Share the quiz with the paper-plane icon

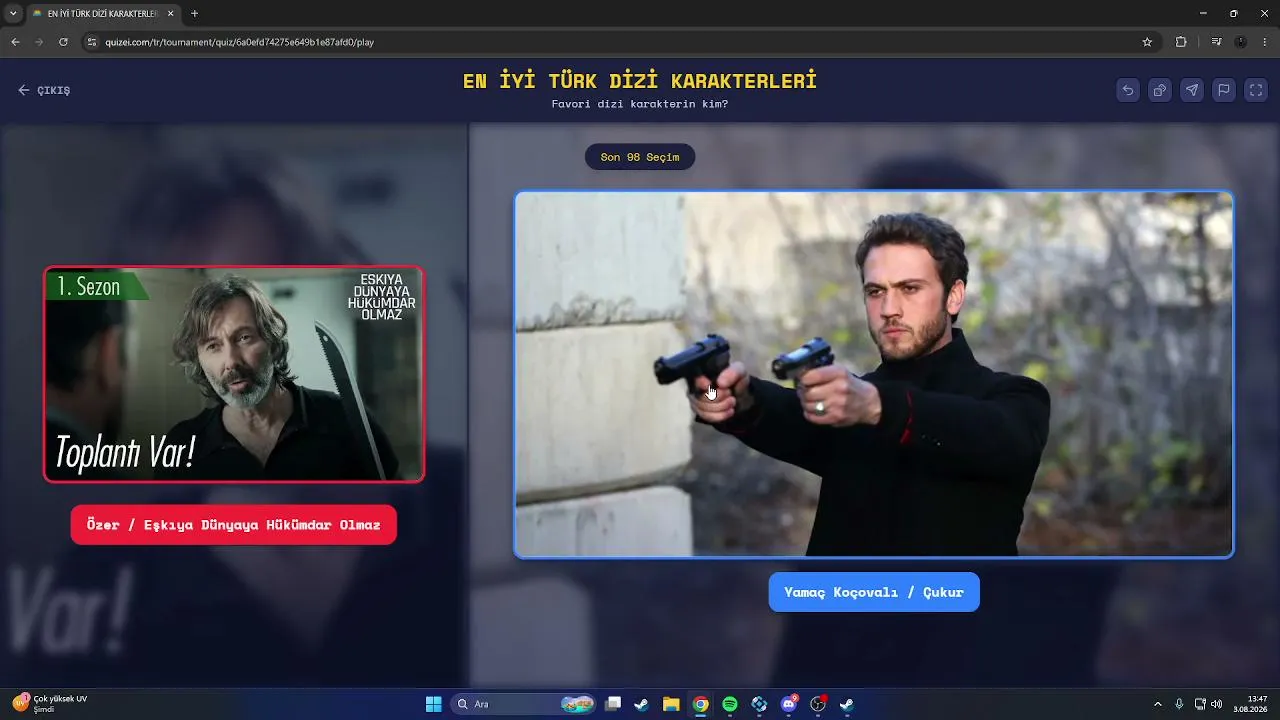tap(1192, 90)
